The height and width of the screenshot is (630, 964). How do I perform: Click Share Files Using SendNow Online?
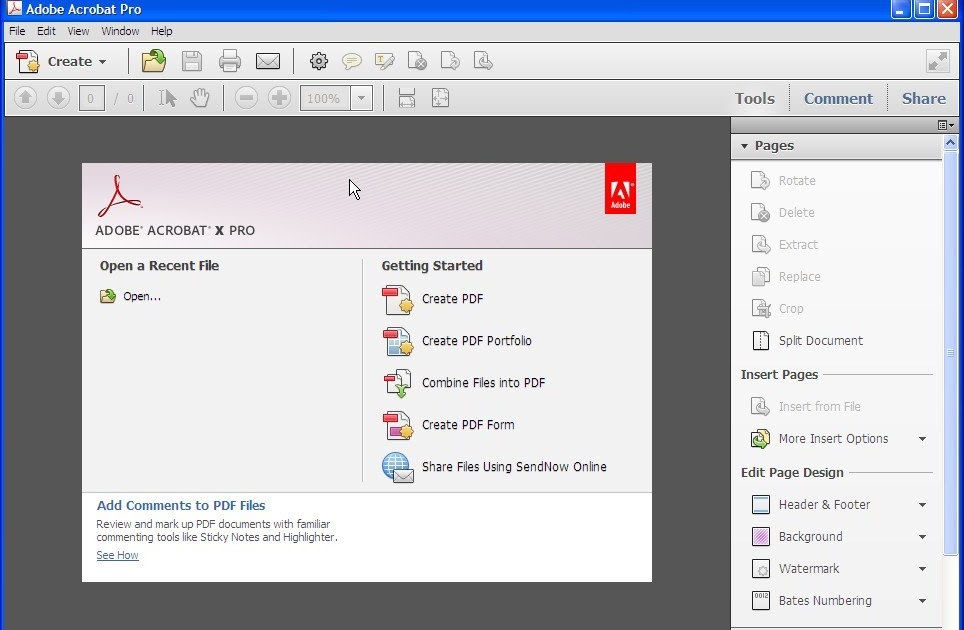click(494, 467)
